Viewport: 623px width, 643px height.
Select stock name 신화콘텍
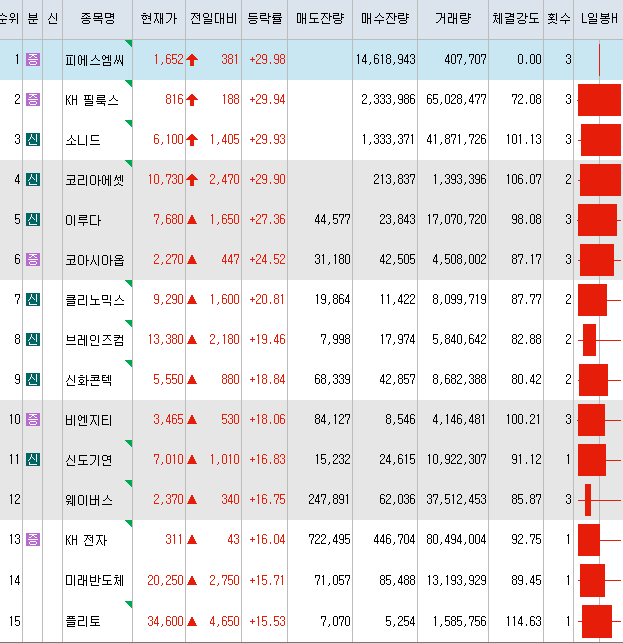tap(89, 380)
